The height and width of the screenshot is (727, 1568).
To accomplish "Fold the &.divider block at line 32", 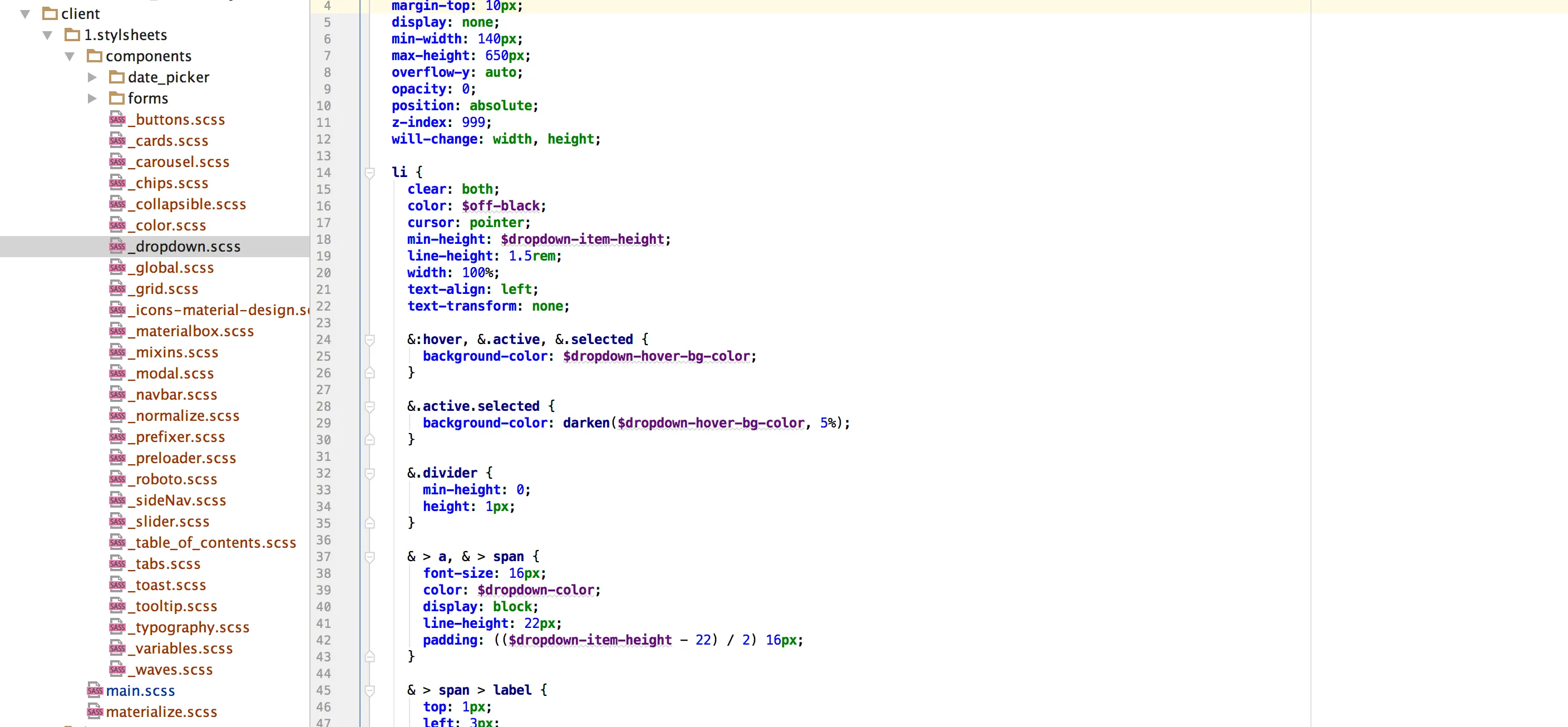I will tap(369, 473).
